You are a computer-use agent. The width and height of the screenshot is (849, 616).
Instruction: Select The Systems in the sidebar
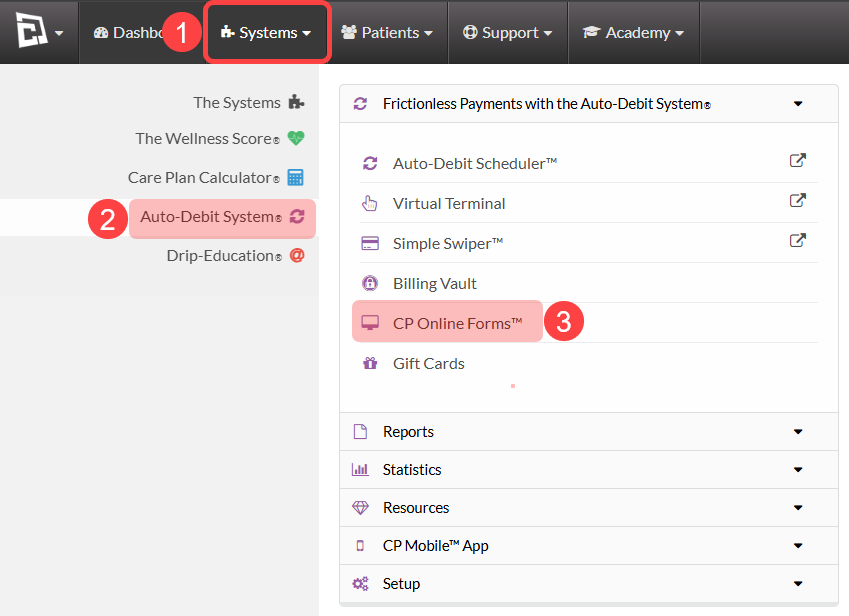point(237,102)
